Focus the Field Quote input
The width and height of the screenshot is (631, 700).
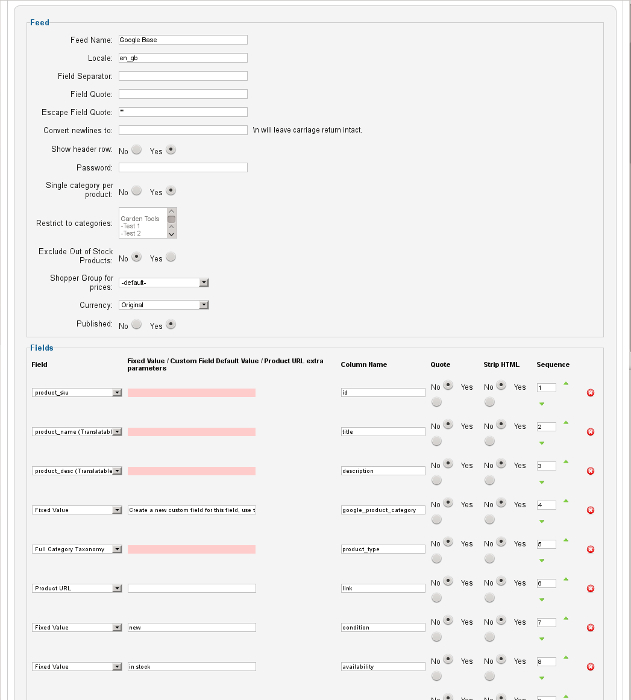point(183,94)
